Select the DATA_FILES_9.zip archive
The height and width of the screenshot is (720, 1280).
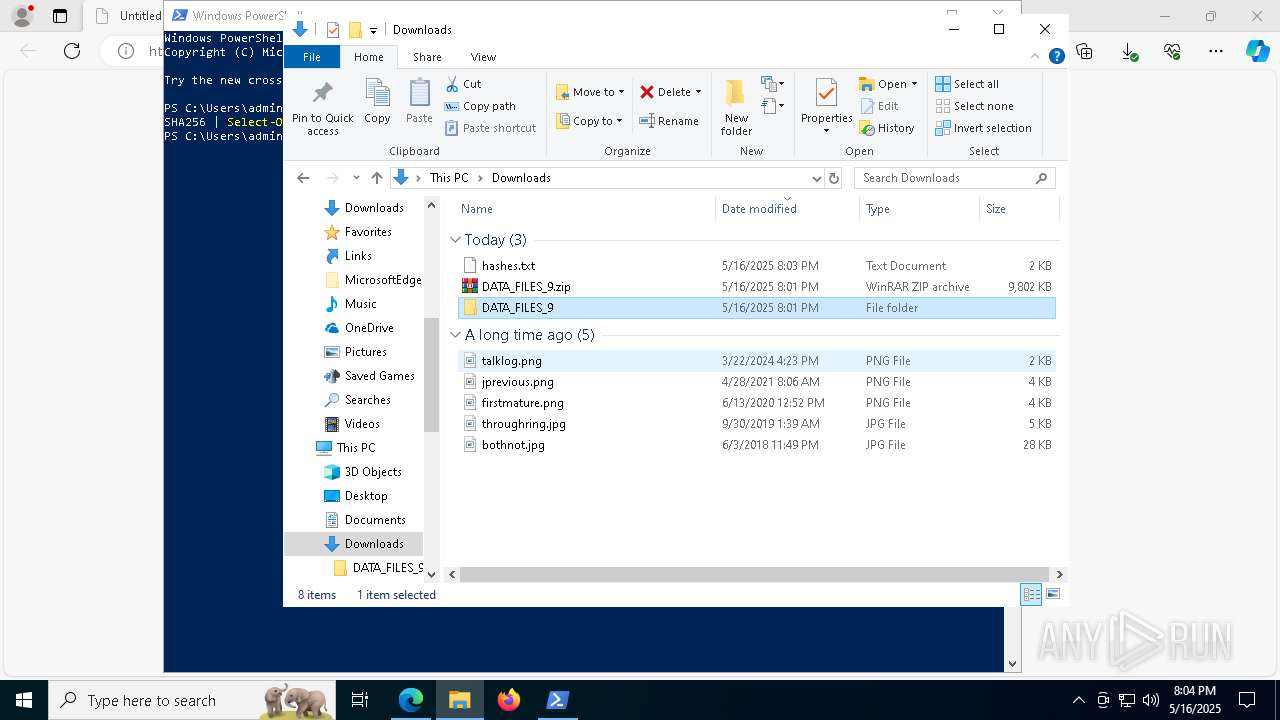coord(757,287)
